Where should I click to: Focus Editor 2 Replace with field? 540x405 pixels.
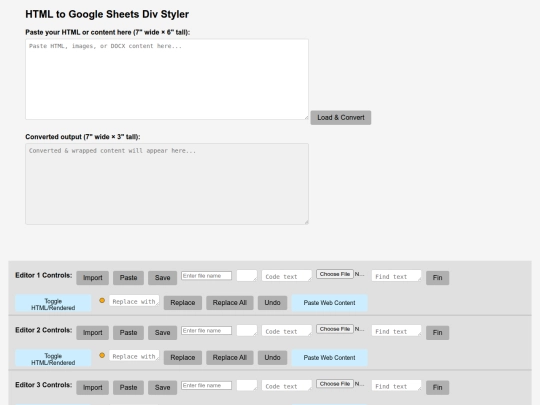(134, 355)
